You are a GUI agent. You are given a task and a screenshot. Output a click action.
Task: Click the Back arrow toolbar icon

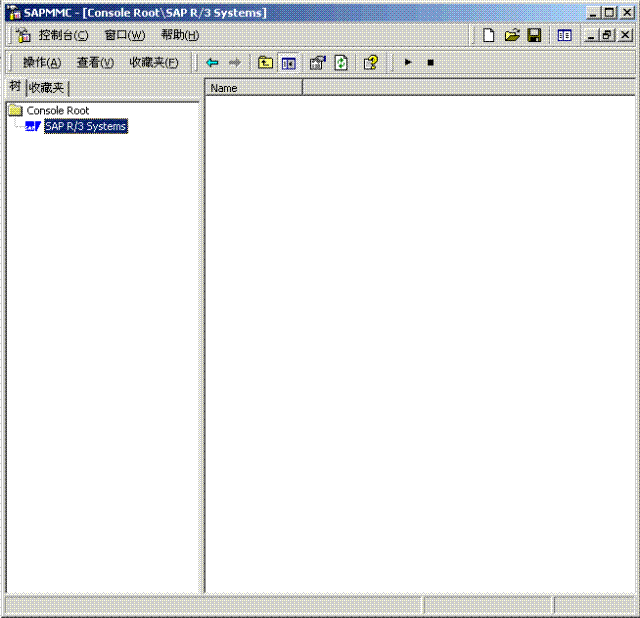pyautogui.click(x=212, y=63)
